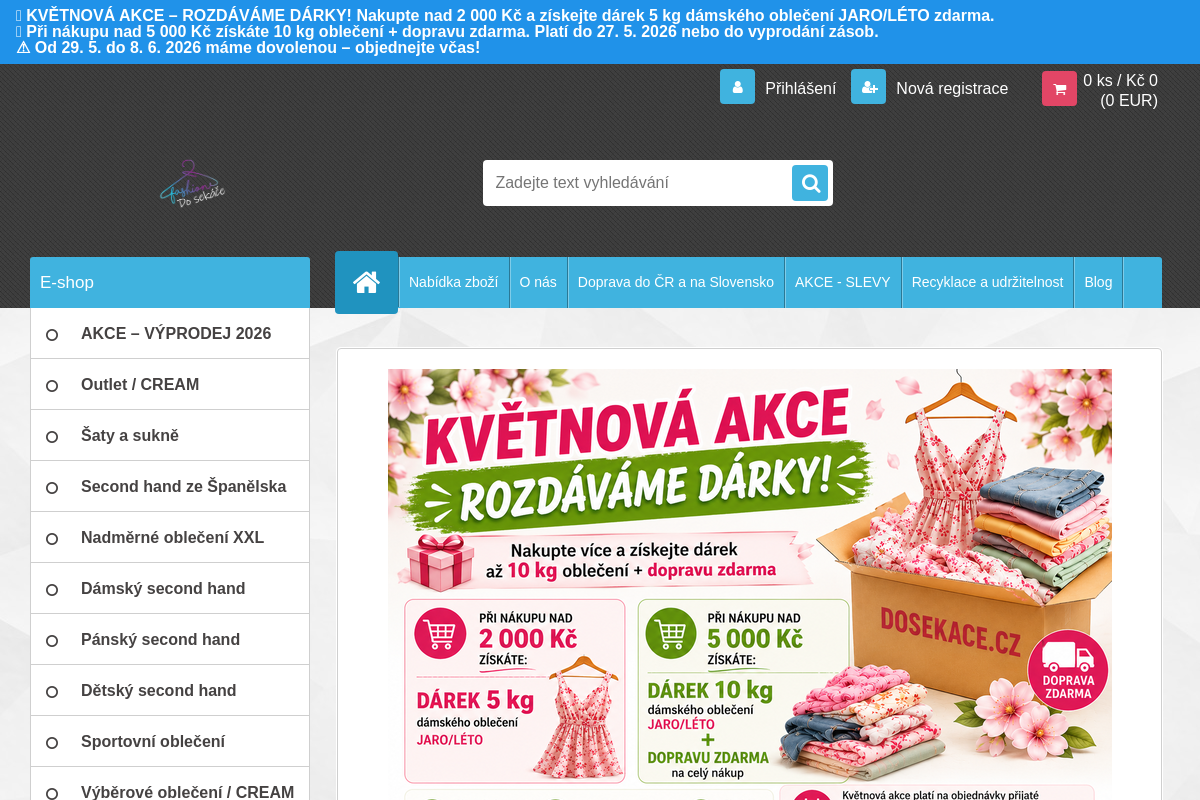Click the new registration user-plus icon
The width and height of the screenshot is (1200, 800).
(x=868, y=87)
